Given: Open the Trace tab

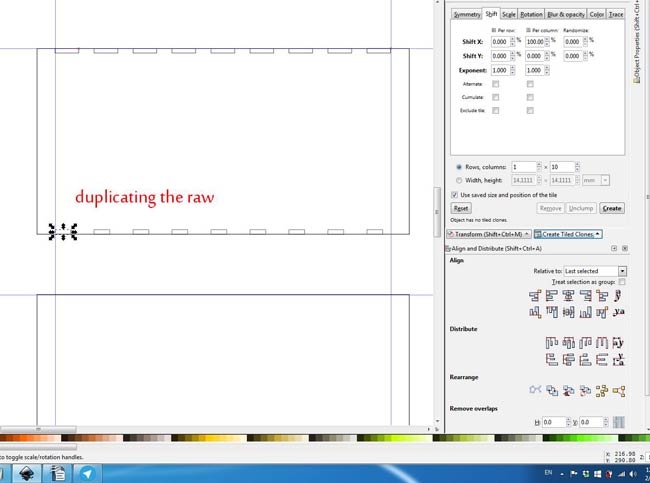Looking at the screenshot, I should coord(616,15).
